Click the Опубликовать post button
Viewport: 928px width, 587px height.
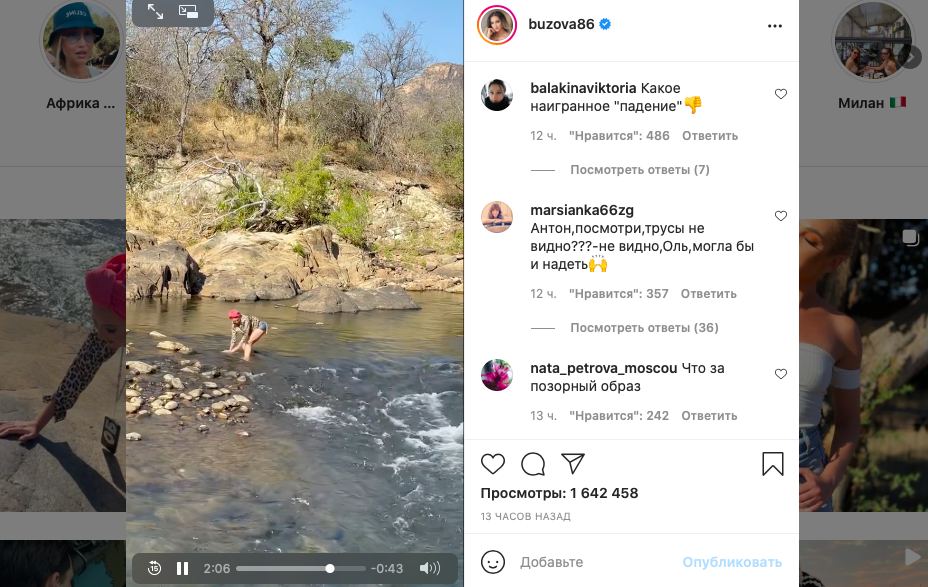[x=732, y=562]
